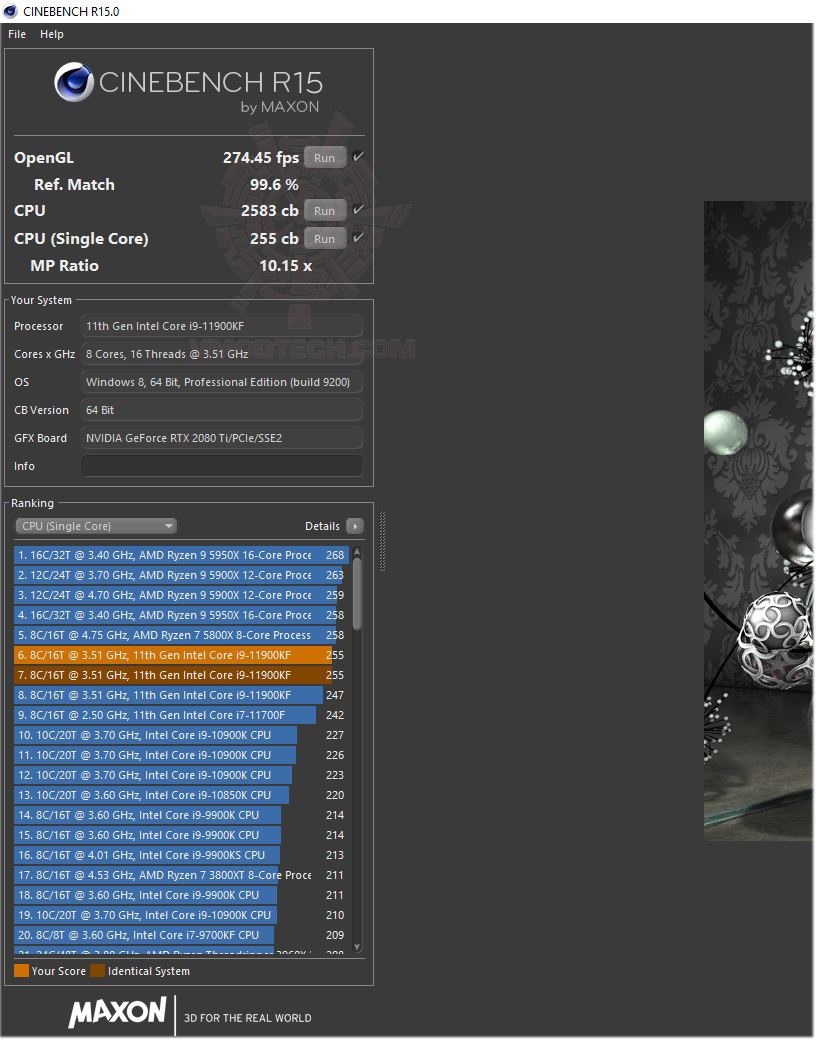Select ranking row 8 i9-11900KF 247
The height and width of the screenshot is (1040, 816).
(180, 695)
